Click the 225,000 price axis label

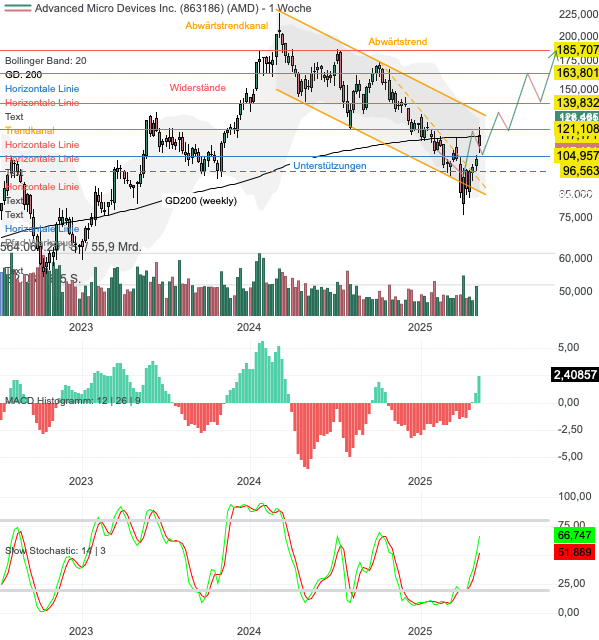(x=578, y=14)
